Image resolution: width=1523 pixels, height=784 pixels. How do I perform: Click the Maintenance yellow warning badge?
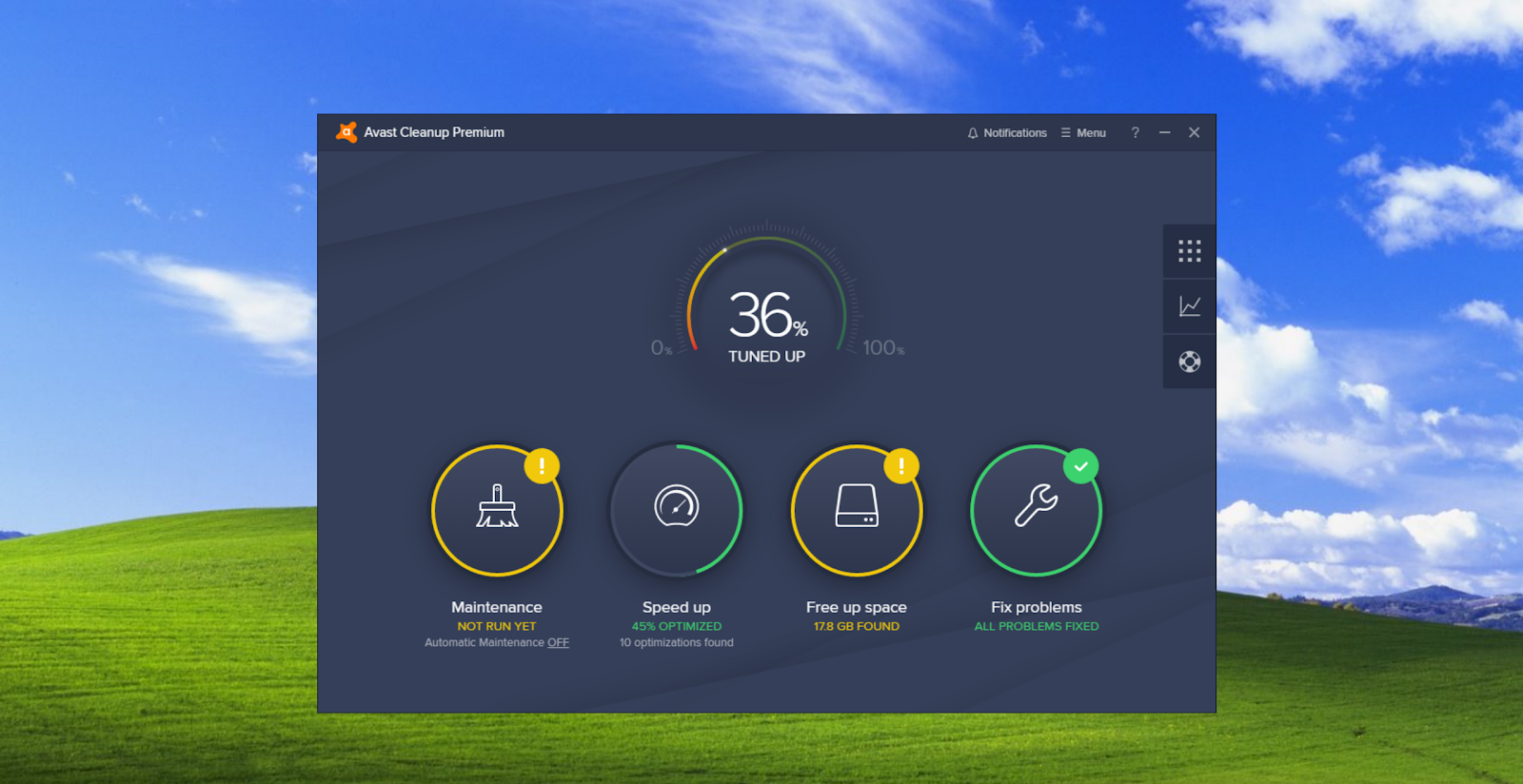coord(542,466)
